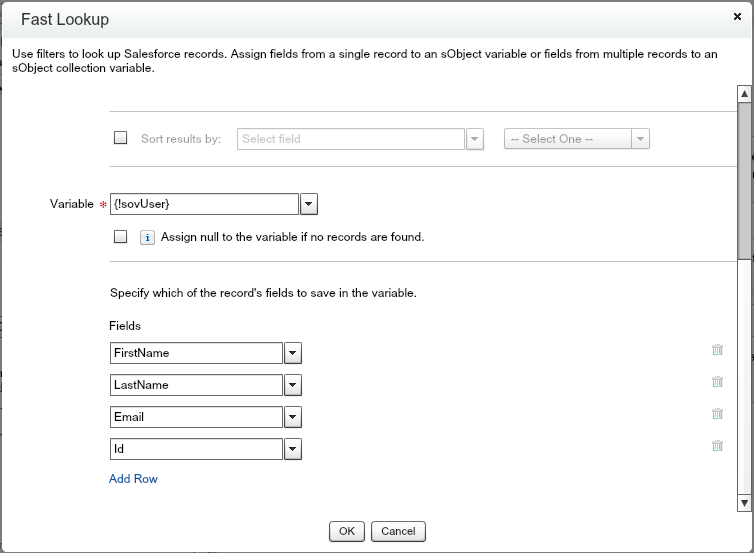The image size is (754, 553).
Task: Click the Add Row link
Action: (133, 479)
